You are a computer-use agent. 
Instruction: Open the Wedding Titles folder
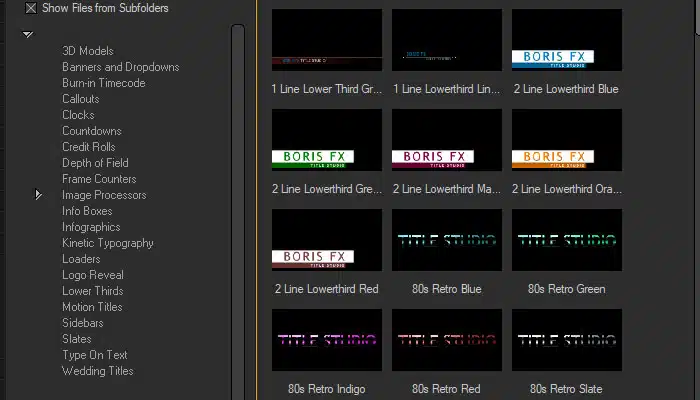pos(97,371)
